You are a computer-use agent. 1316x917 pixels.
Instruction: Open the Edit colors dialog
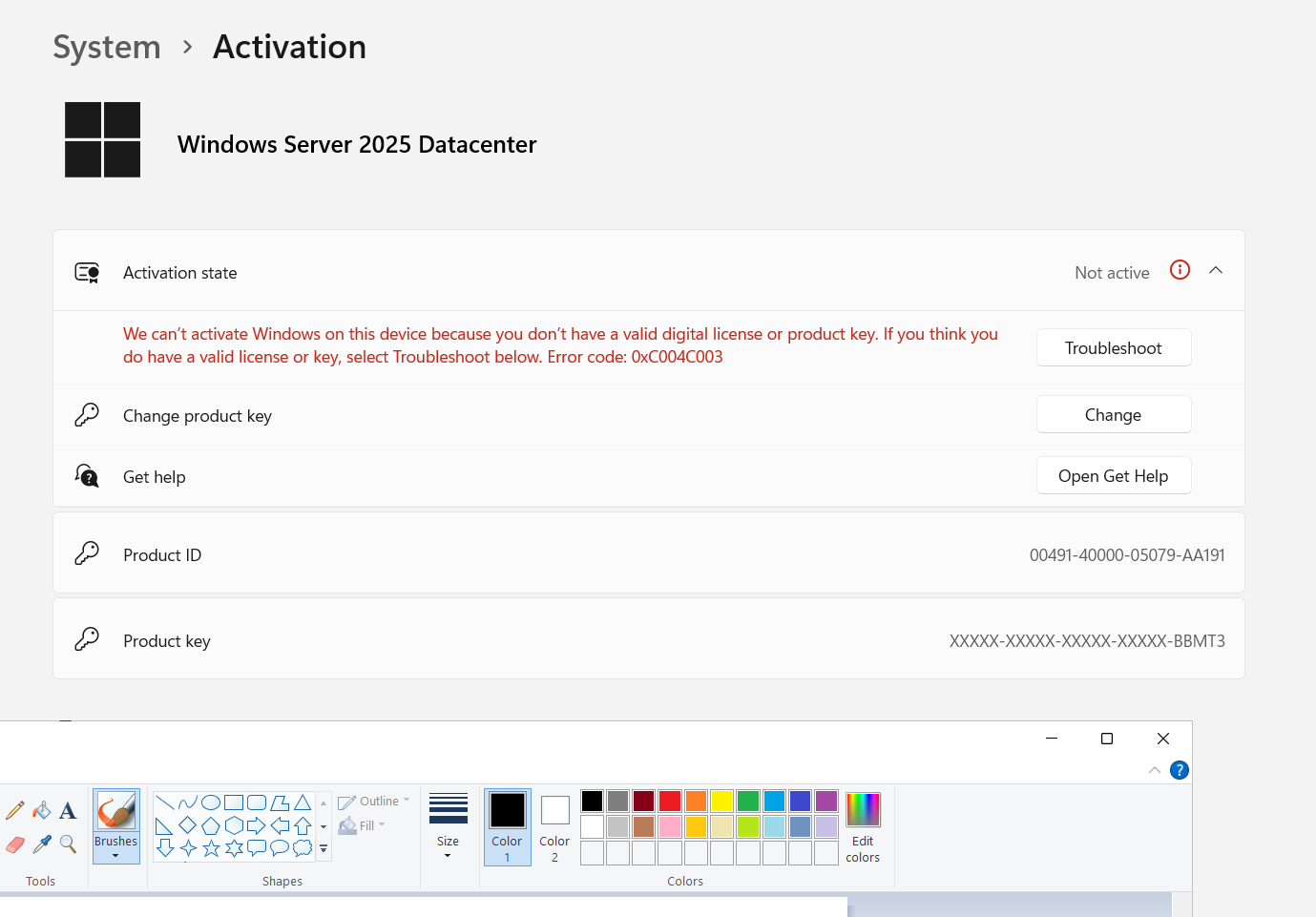(x=863, y=827)
